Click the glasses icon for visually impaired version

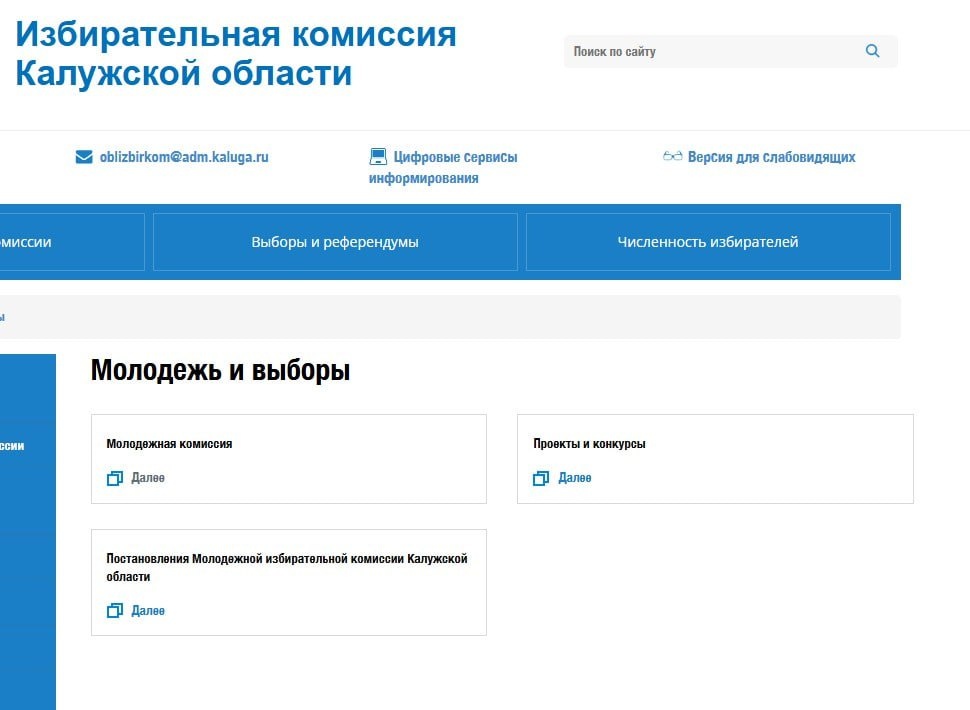pyautogui.click(x=672, y=156)
